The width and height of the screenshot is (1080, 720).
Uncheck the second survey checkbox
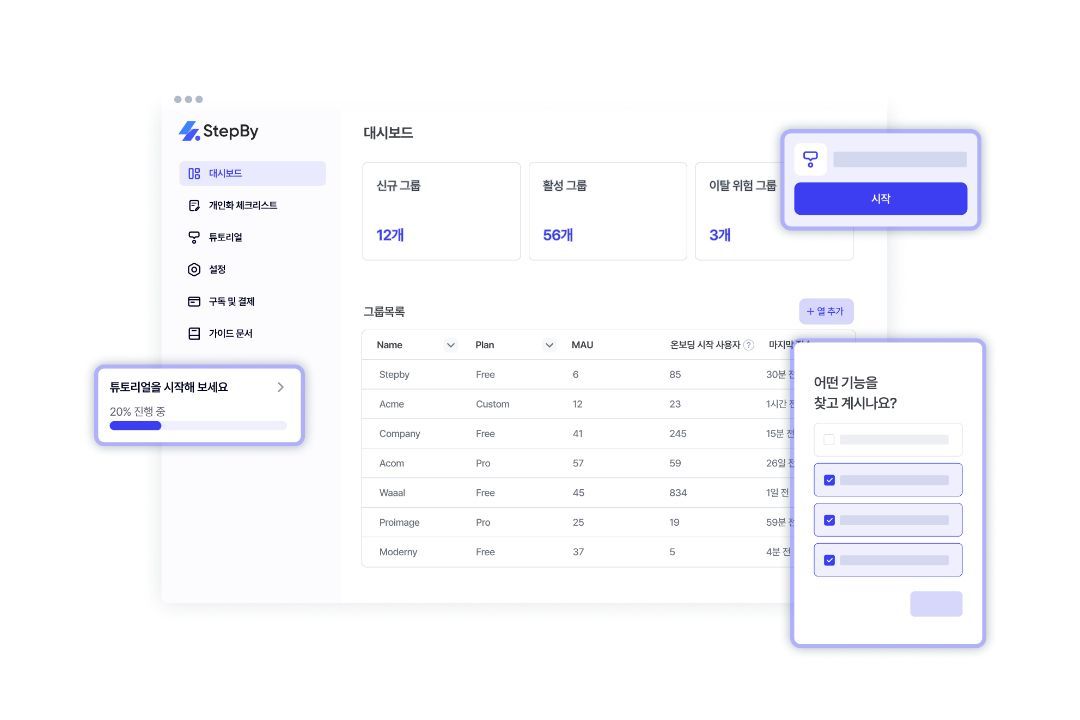click(829, 480)
